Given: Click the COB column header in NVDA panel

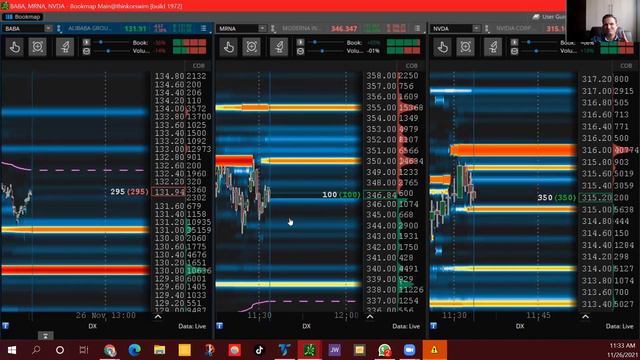Looking at the screenshot, I should (626, 66).
